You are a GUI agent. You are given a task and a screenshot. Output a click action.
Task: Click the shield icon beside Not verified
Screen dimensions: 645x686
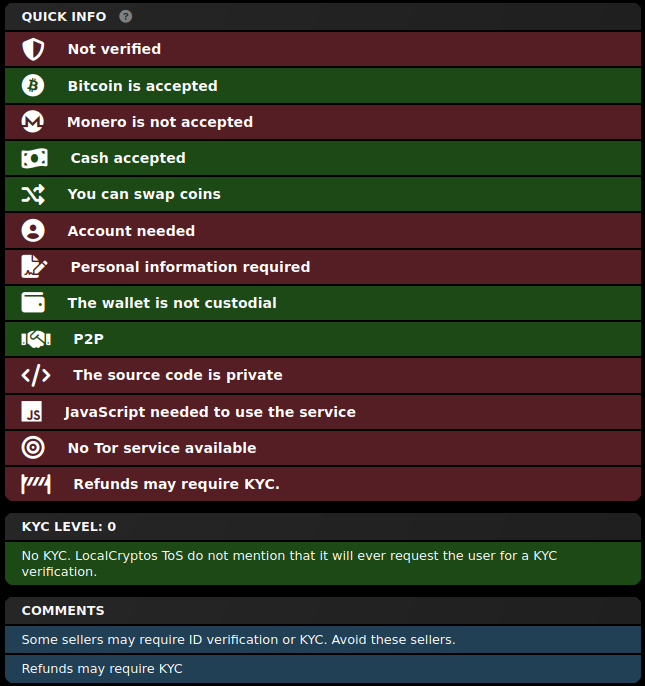coord(33,49)
